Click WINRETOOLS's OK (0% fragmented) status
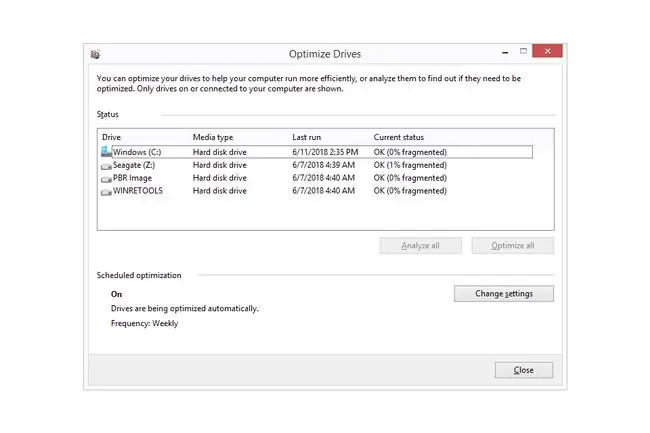Viewport: 650px width, 433px height. 410,191
